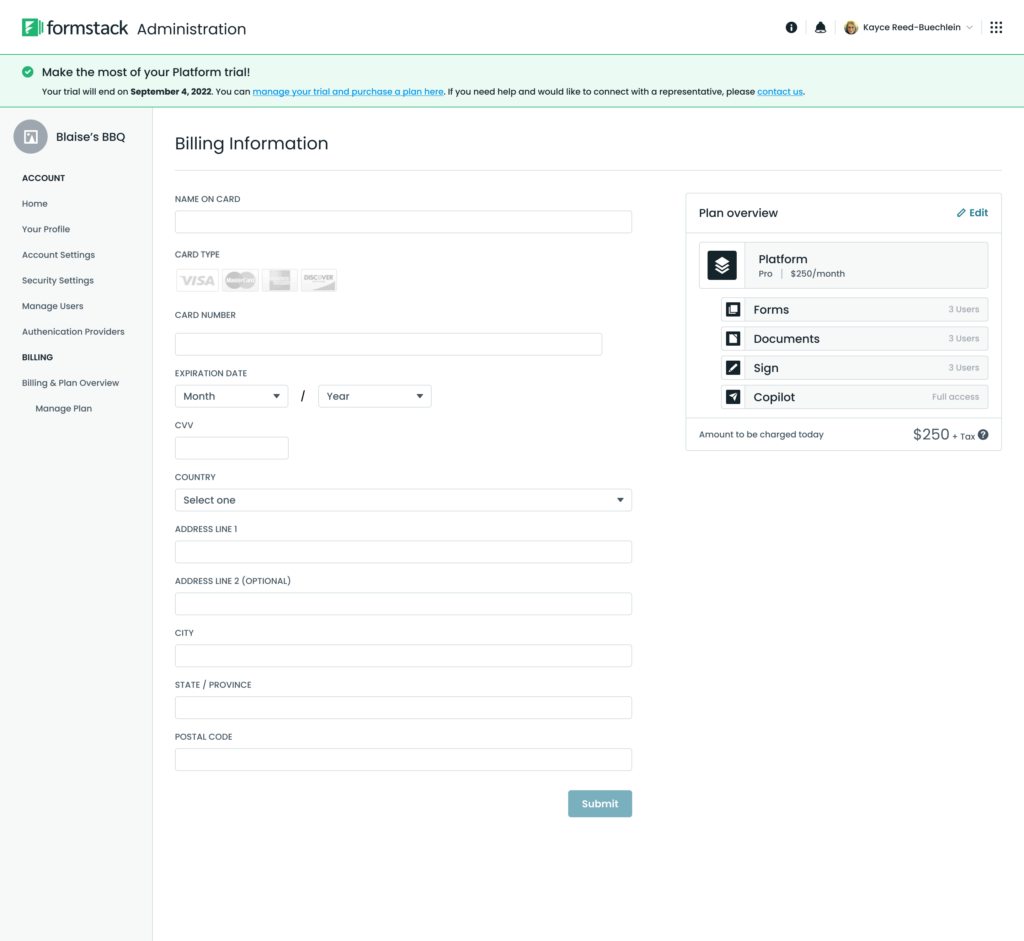Screen dimensions: 1024x941
Task: Click the info circle icon in header
Action: point(791,27)
